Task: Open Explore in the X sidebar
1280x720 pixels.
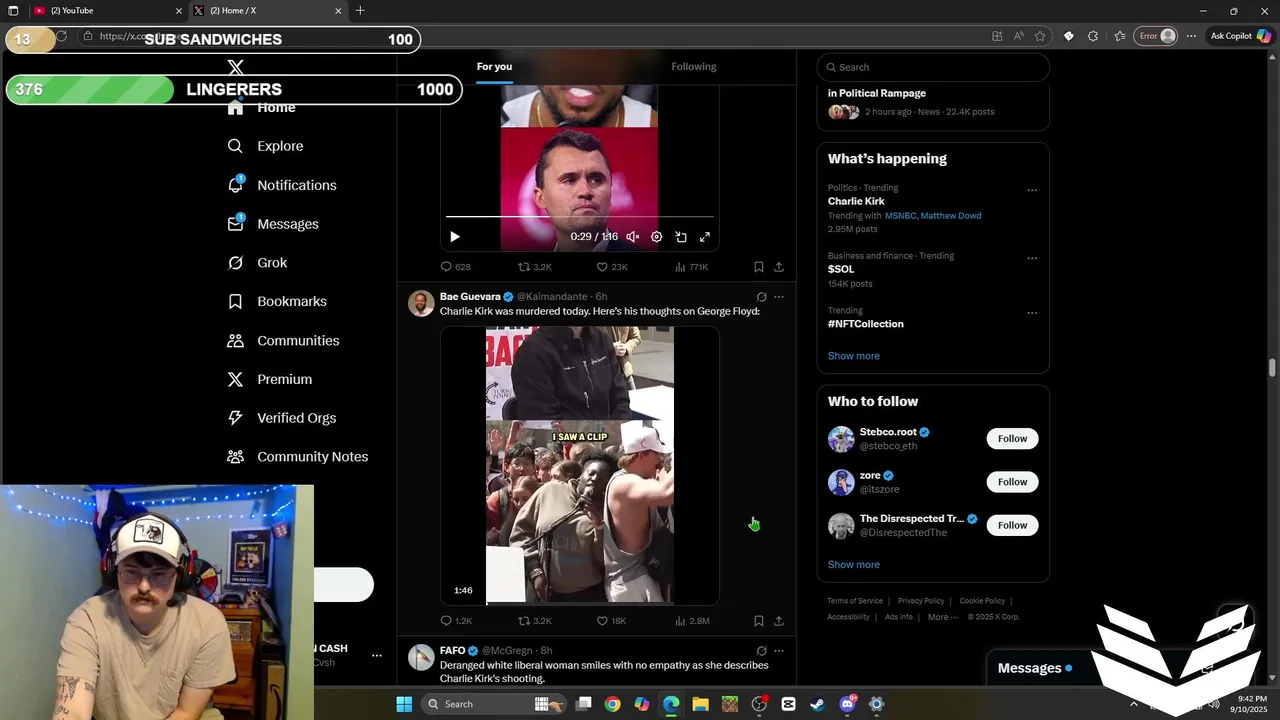Action: point(266,146)
